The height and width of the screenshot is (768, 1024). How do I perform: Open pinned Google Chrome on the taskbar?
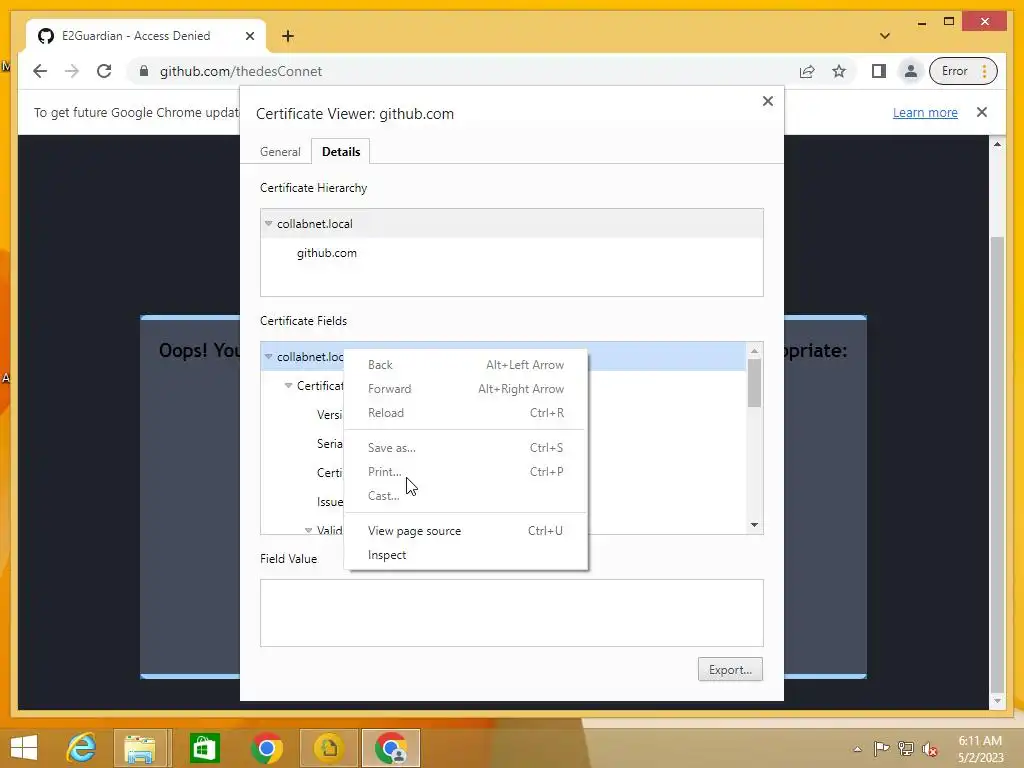pos(266,748)
